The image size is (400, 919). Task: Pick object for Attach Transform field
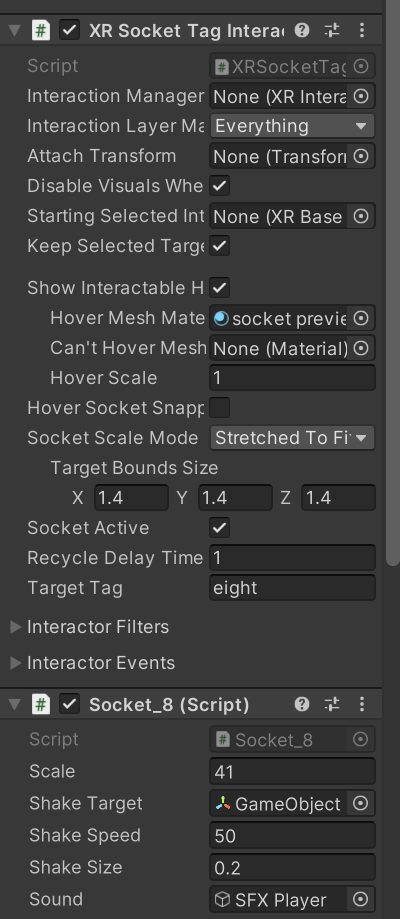361,156
